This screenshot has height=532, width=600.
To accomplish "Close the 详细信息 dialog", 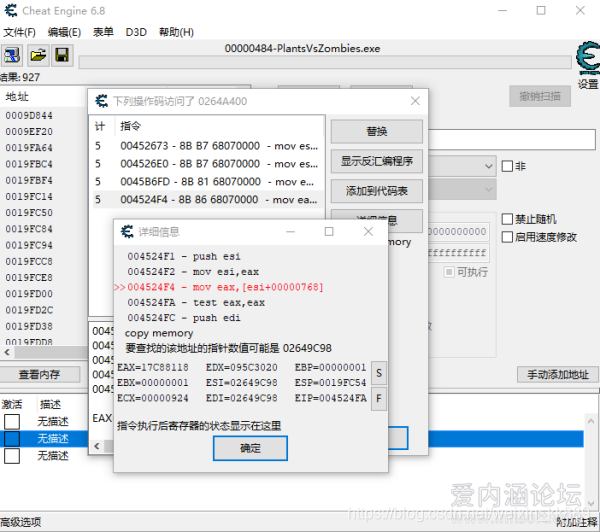I will [x=368, y=232].
